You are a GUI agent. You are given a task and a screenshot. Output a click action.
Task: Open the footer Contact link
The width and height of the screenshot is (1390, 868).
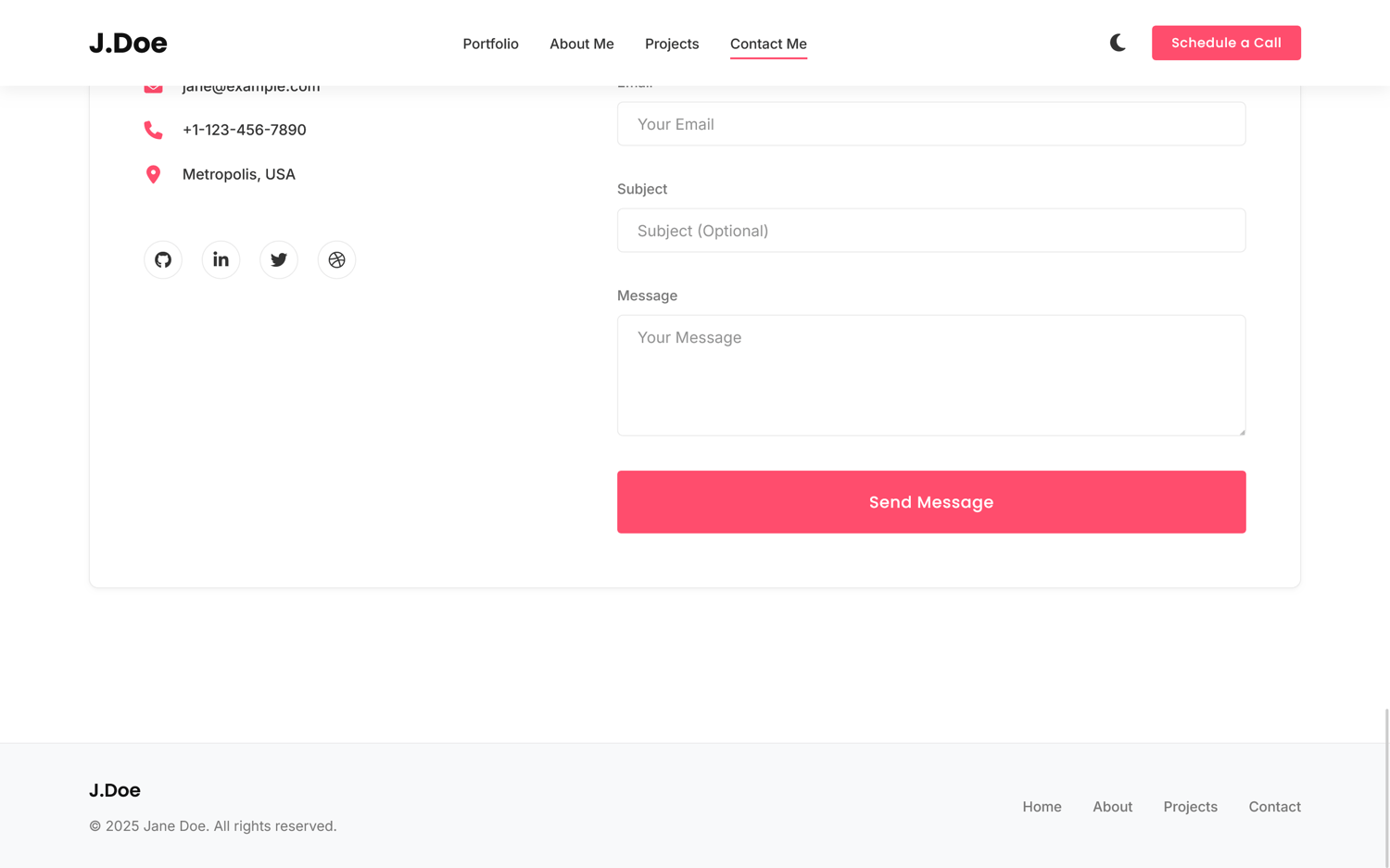(x=1274, y=807)
